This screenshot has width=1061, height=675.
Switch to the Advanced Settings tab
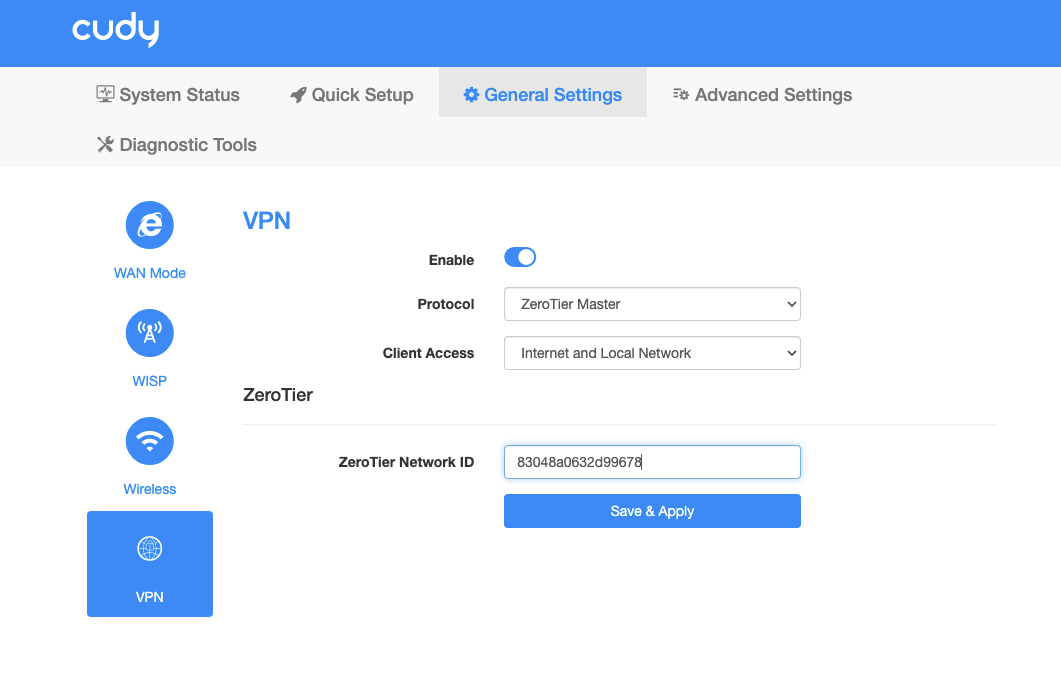pos(762,95)
